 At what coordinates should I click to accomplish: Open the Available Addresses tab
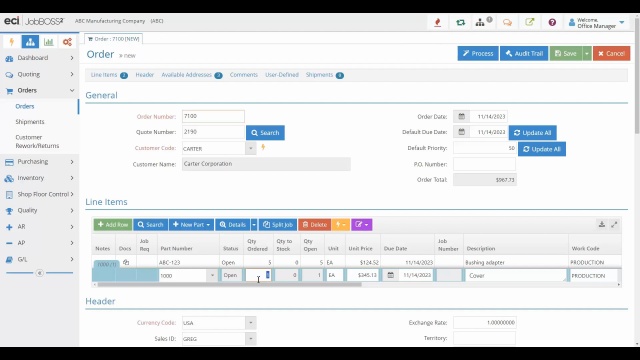(x=191, y=75)
